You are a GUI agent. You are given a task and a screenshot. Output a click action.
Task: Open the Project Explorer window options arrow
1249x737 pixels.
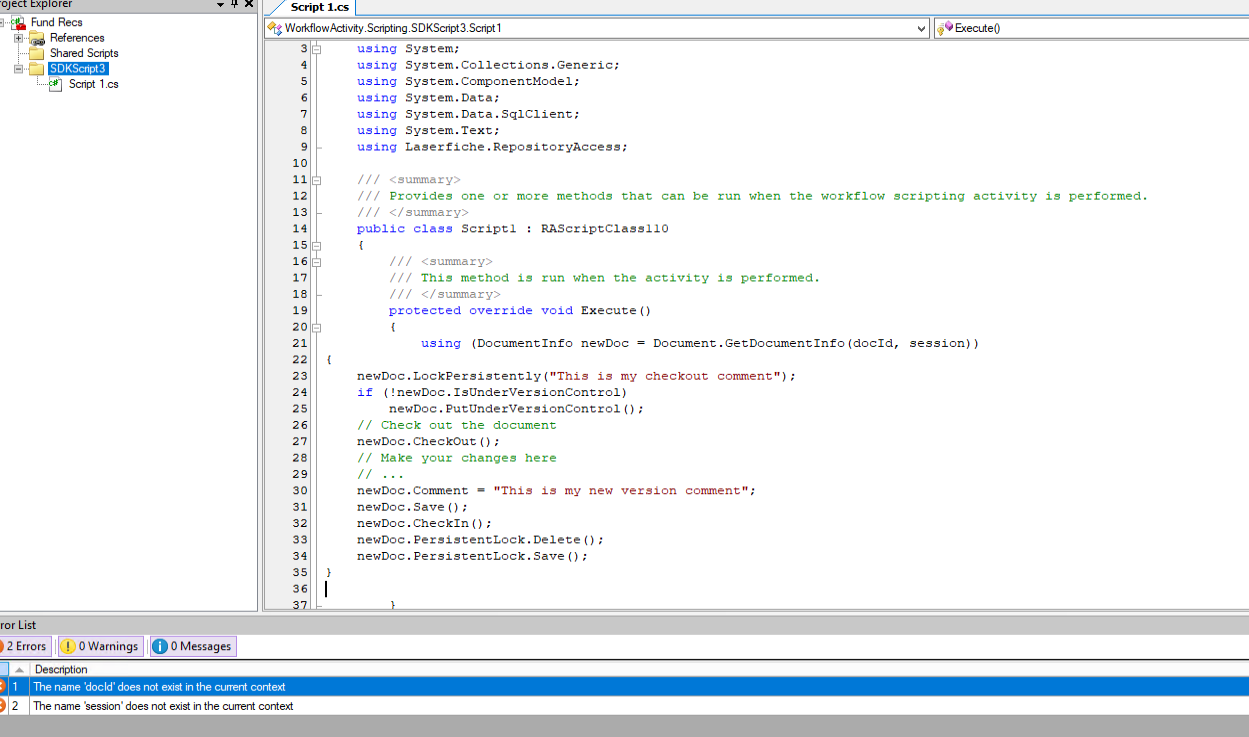point(221,4)
